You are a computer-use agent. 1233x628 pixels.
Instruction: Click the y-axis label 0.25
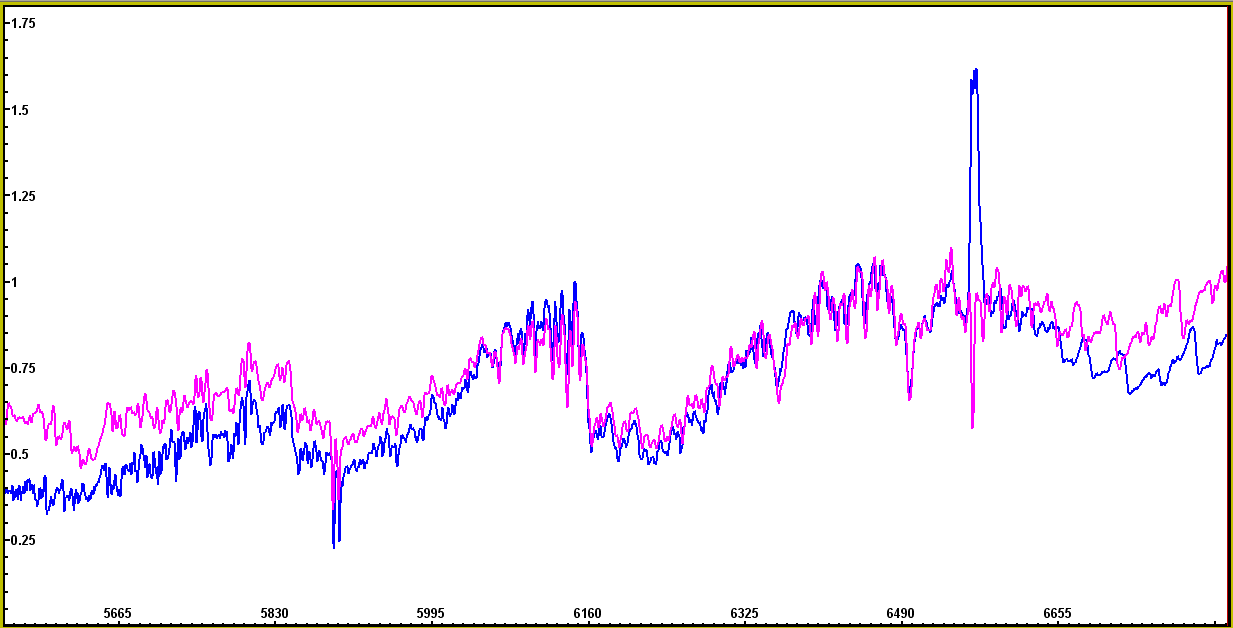(x=22, y=540)
